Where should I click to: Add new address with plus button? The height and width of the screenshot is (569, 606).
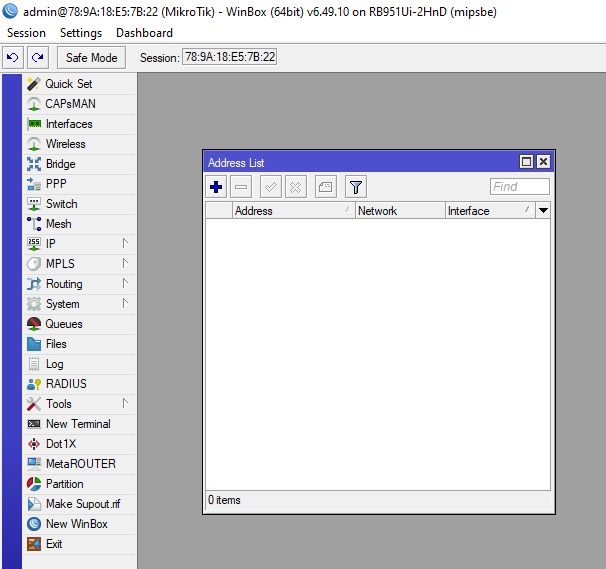pos(216,187)
